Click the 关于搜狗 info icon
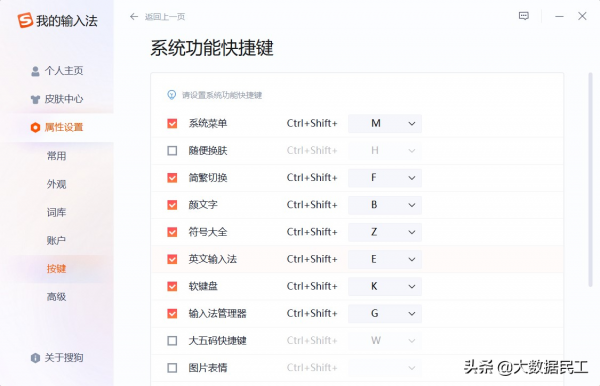The image size is (600, 386). coord(35,358)
